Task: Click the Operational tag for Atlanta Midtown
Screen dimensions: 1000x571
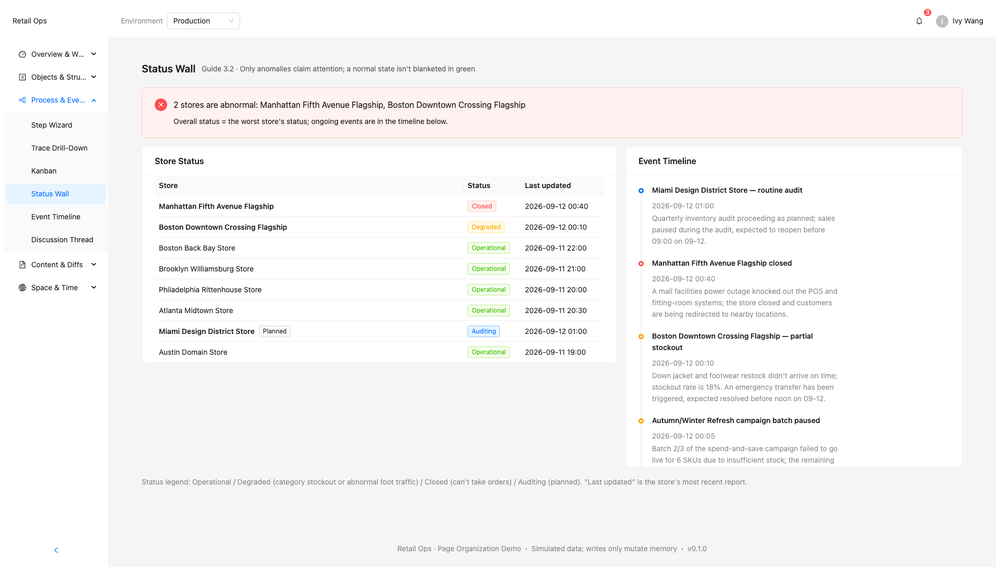Action: pyautogui.click(x=489, y=311)
